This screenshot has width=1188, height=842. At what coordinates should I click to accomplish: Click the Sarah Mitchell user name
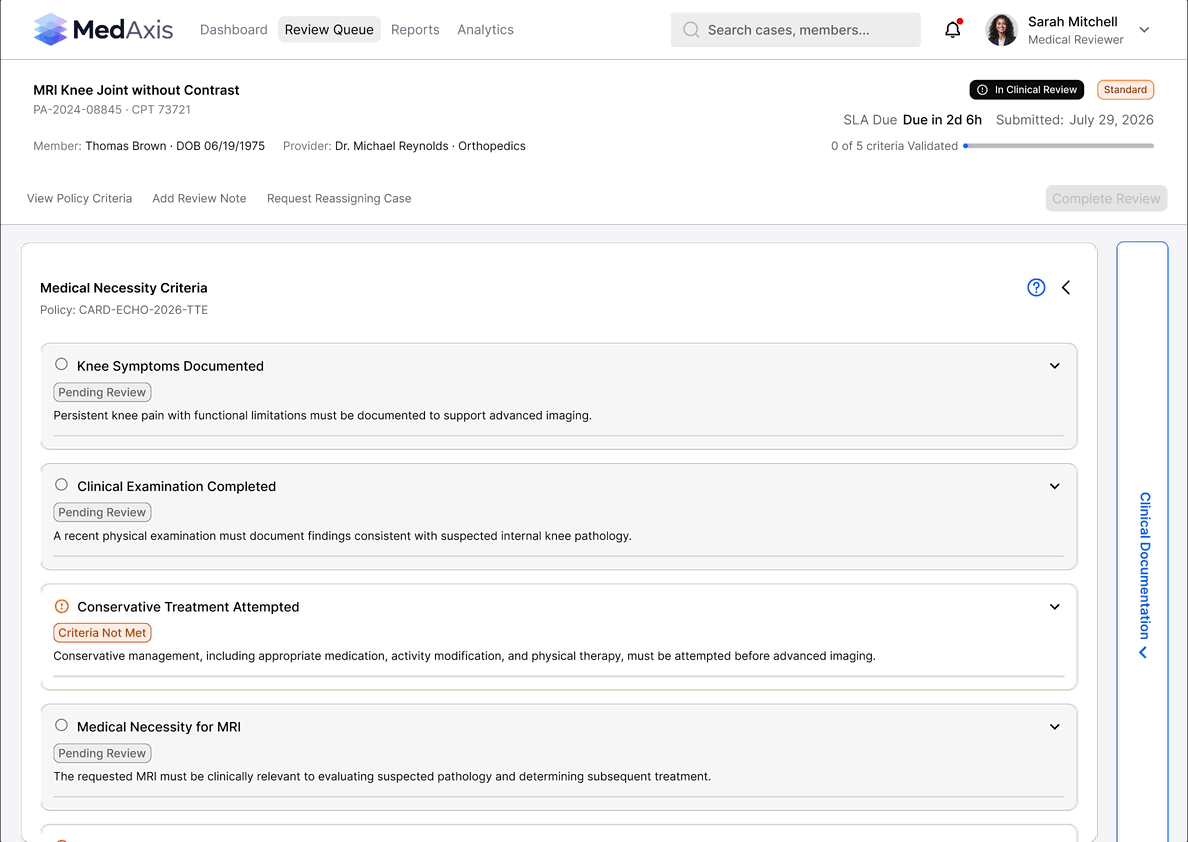1073,21
